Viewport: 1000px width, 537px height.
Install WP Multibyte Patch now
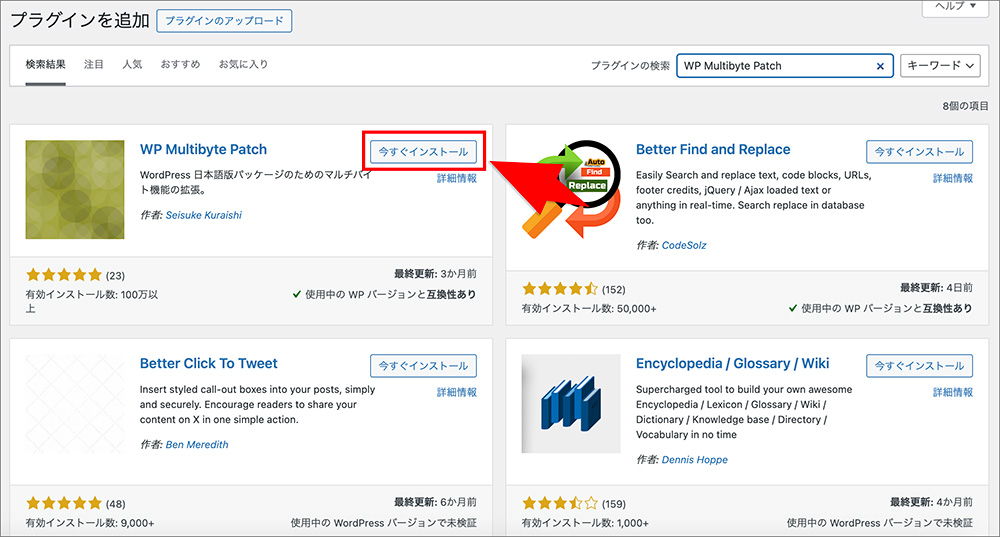pyautogui.click(x=423, y=152)
